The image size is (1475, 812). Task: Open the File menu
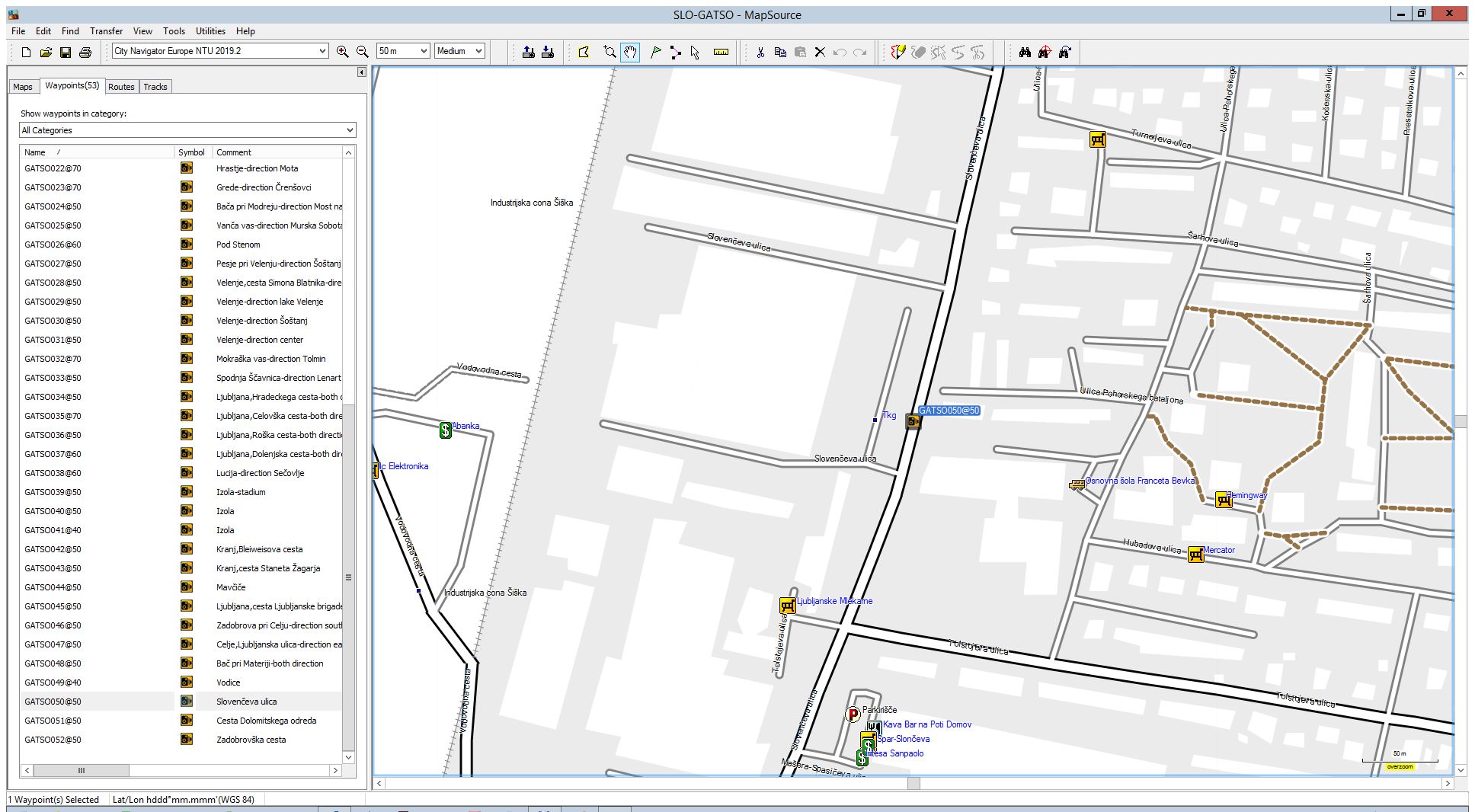pos(18,31)
